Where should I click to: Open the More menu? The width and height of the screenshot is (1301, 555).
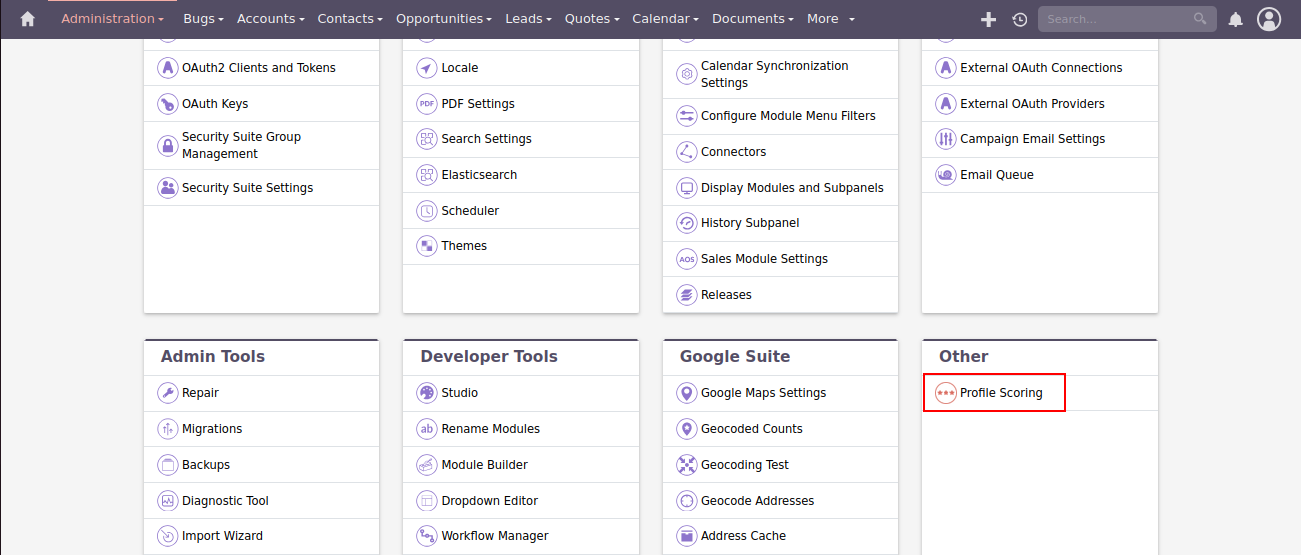coord(831,19)
